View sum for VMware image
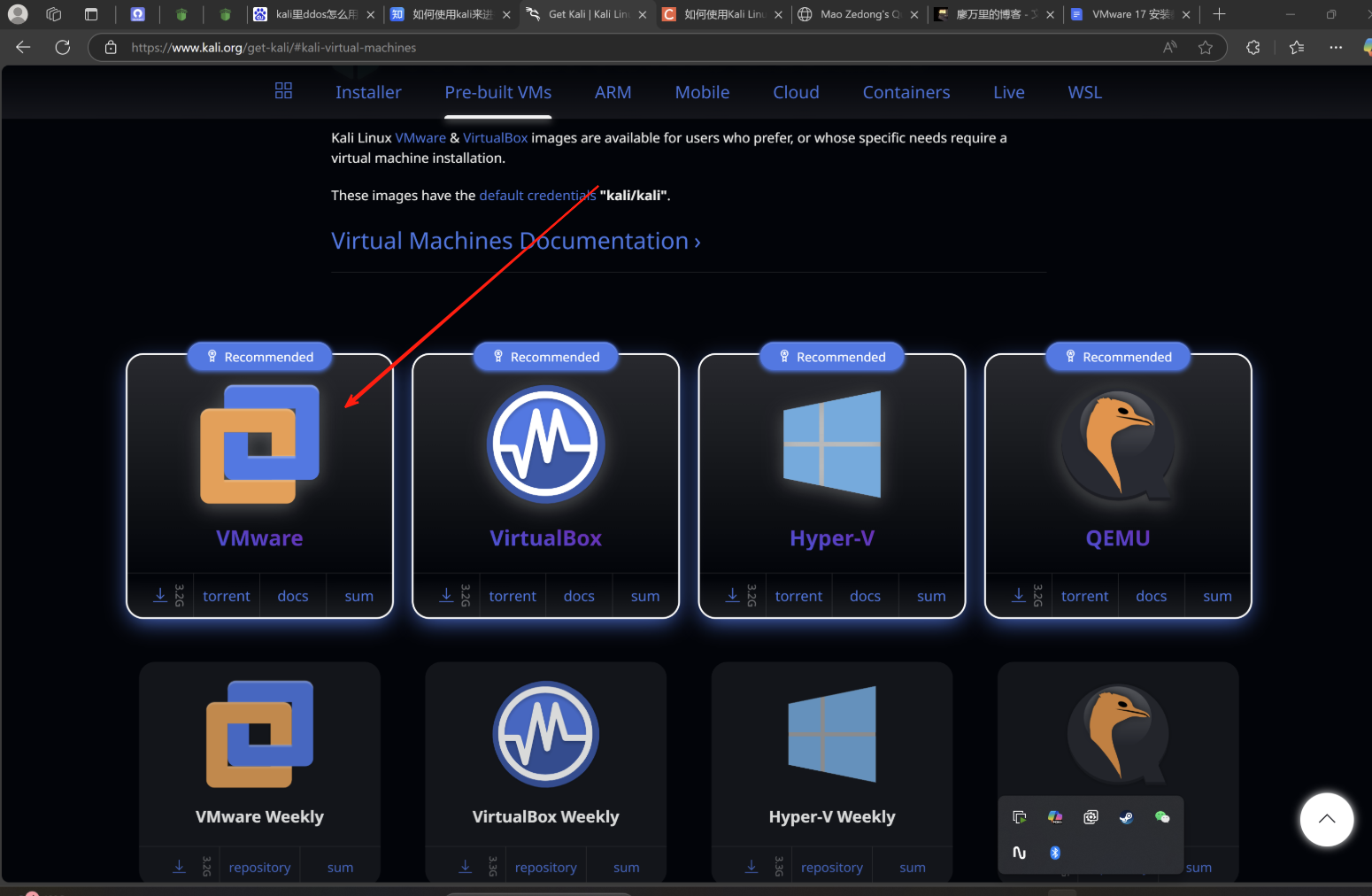Image resolution: width=1372 pixels, height=896 pixels. click(359, 597)
